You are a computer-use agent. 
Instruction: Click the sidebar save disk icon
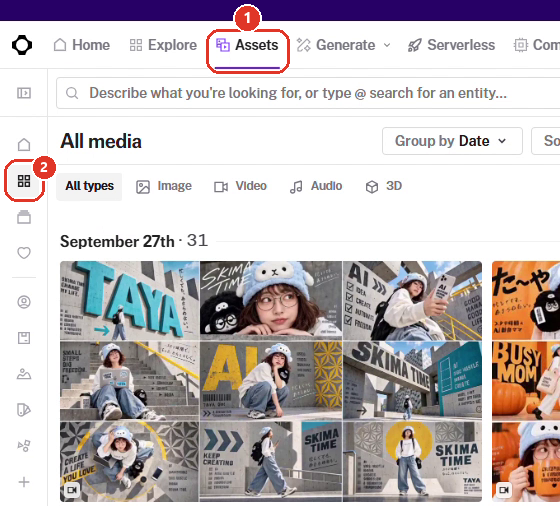(24, 338)
